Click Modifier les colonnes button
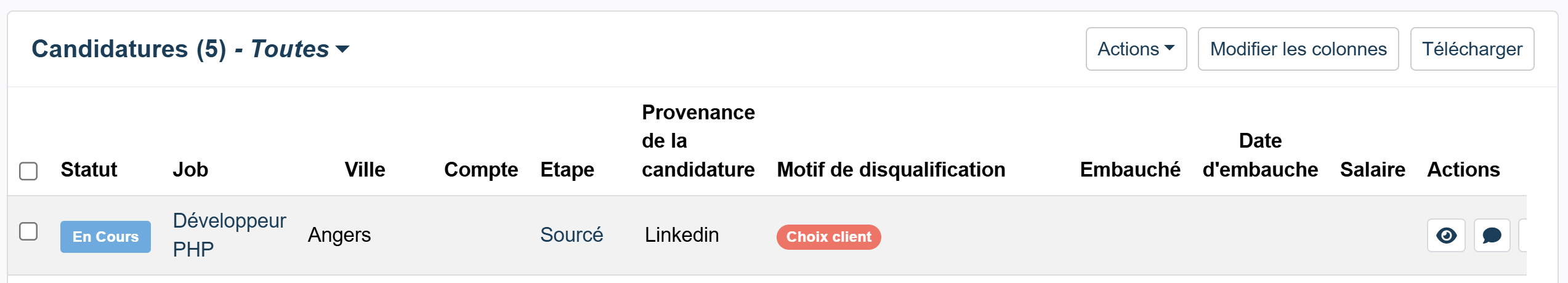The width and height of the screenshot is (1568, 283). pyautogui.click(x=1298, y=49)
